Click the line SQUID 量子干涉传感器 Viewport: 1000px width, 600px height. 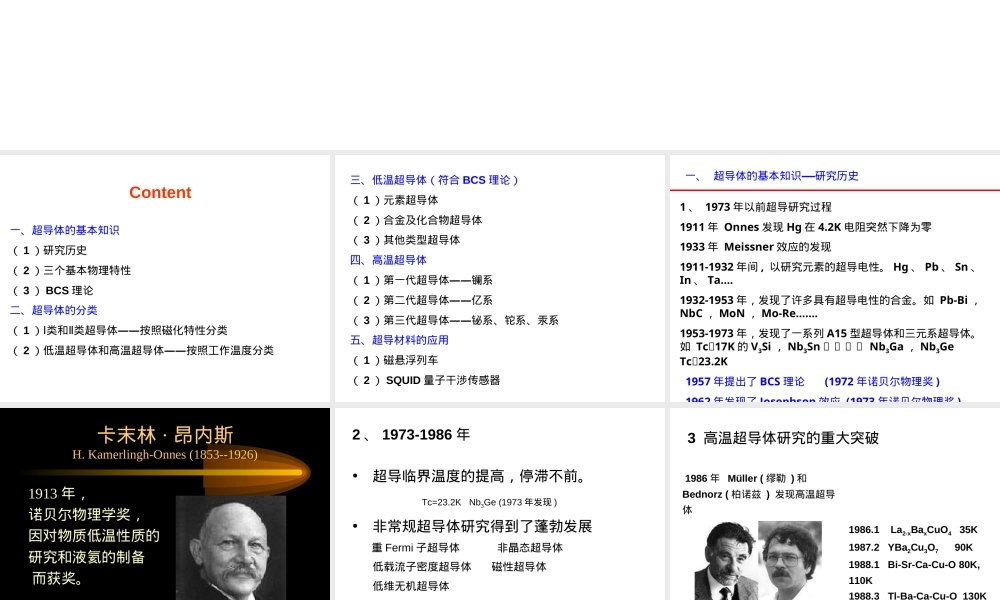click(426, 381)
